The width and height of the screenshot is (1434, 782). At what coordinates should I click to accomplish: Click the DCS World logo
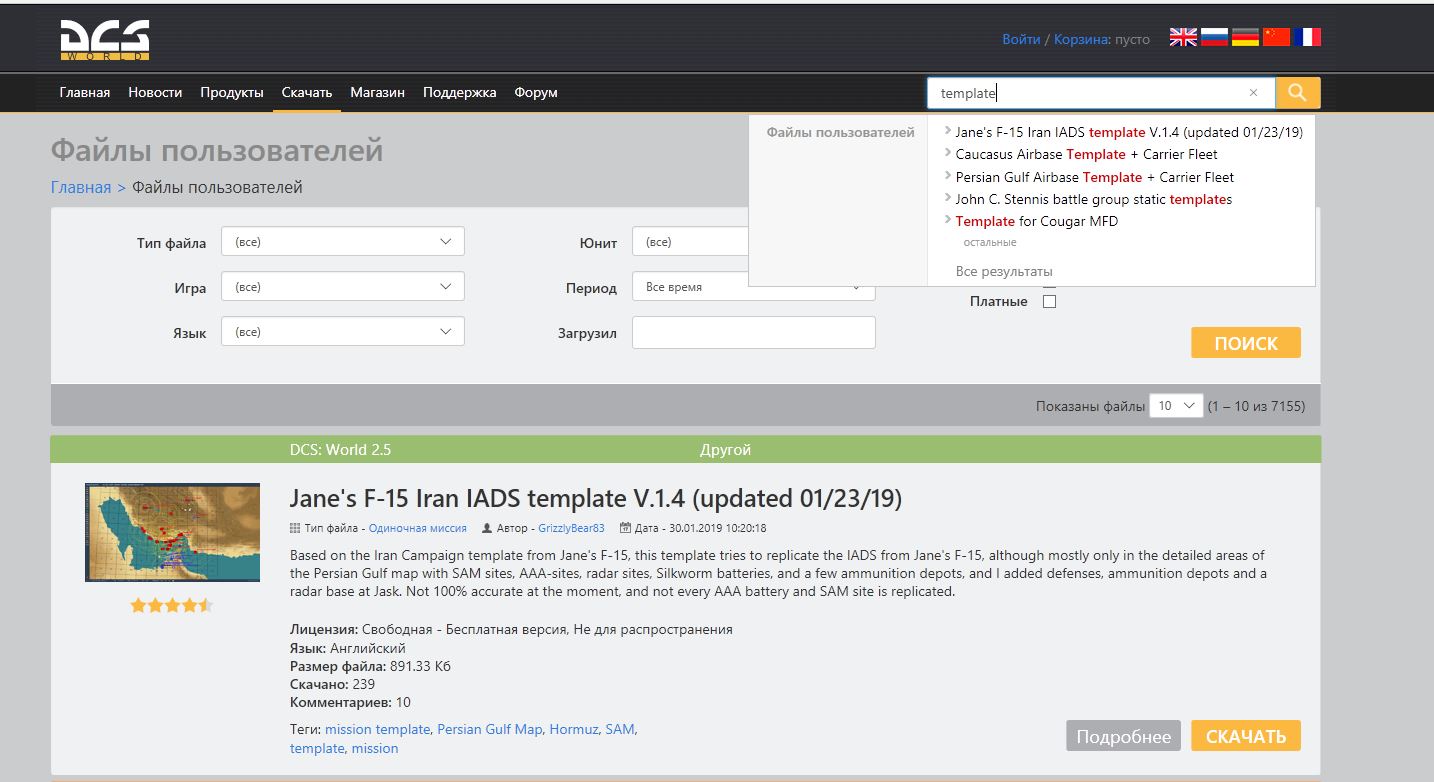pos(104,40)
